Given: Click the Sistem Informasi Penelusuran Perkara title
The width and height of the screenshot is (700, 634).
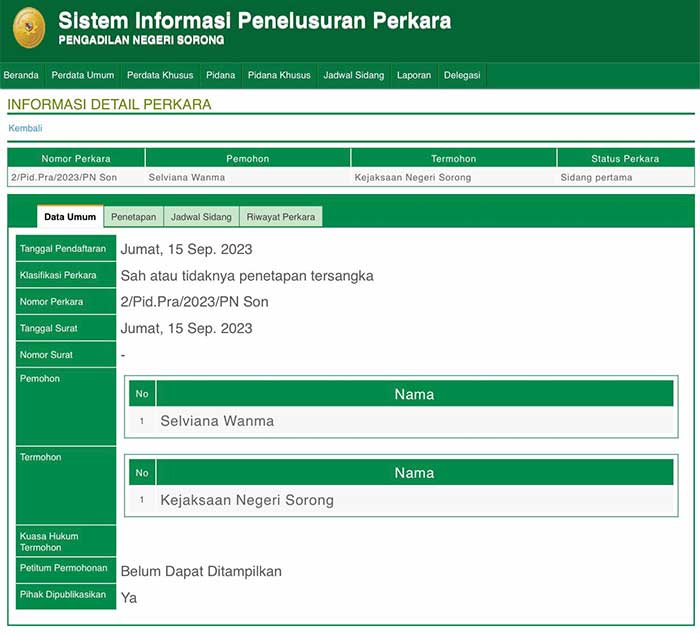Looking at the screenshot, I should 254,21.
